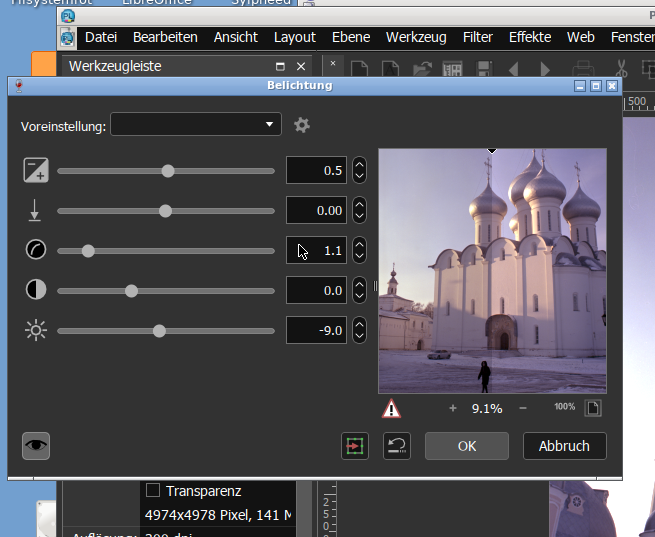Set preview zoom to 100%
Image resolution: width=655 pixels, height=537 pixels.
point(564,407)
